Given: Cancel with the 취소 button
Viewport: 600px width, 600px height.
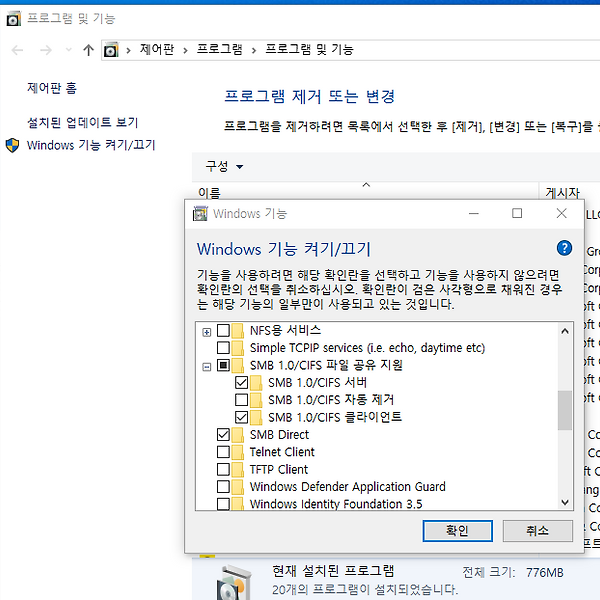Looking at the screenshot, I should pyautogui.click(x=538, y=531).
